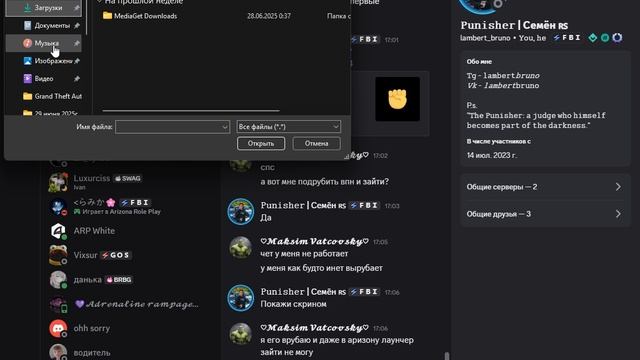Image resolution: width=640 pixels, height=360 pixels.
Task: Click join date 14 июл. 2023 г.
Action: [492, 156]
